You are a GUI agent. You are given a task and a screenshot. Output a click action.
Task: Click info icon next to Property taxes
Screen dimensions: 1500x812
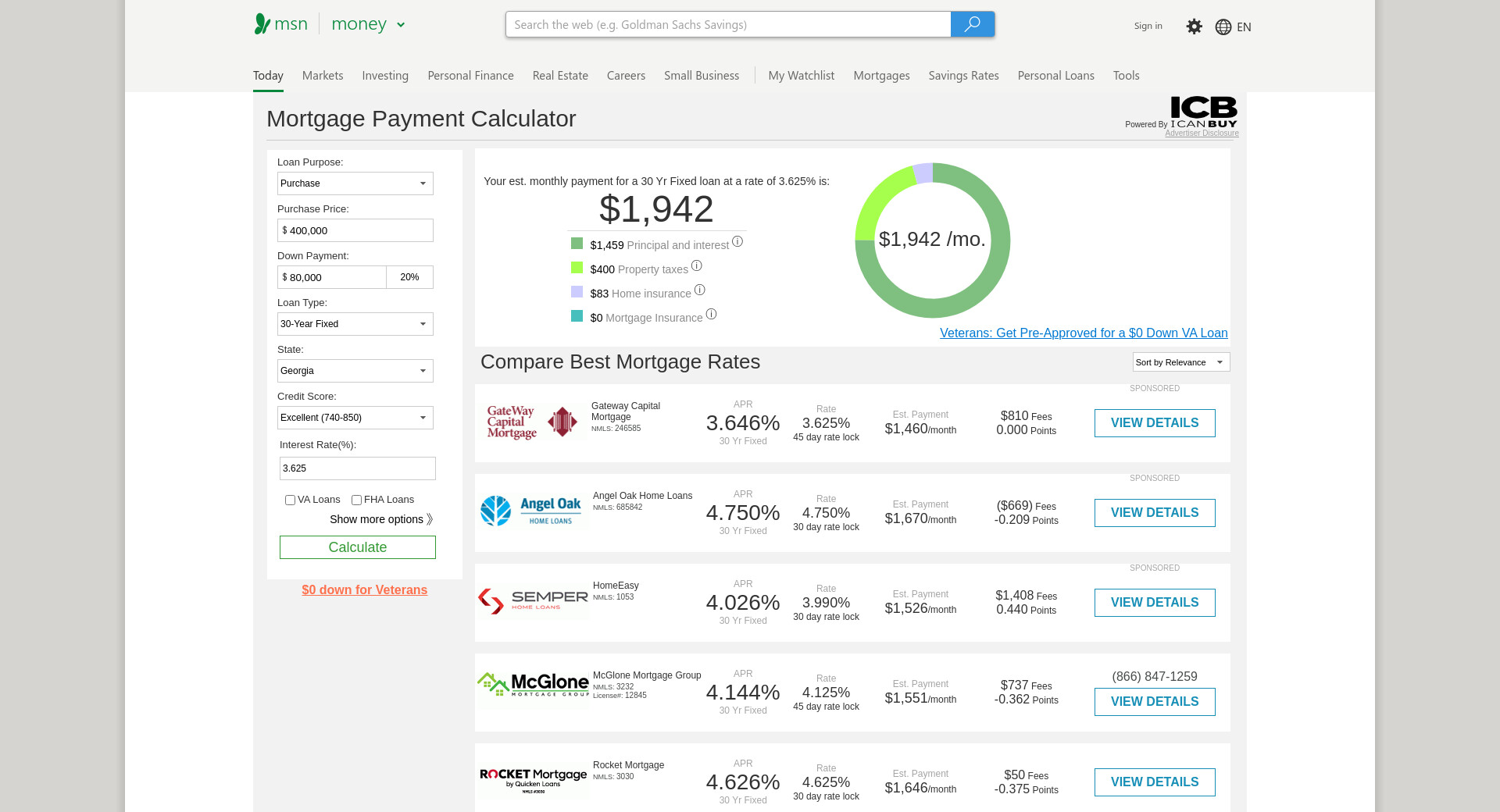(696, 266)
